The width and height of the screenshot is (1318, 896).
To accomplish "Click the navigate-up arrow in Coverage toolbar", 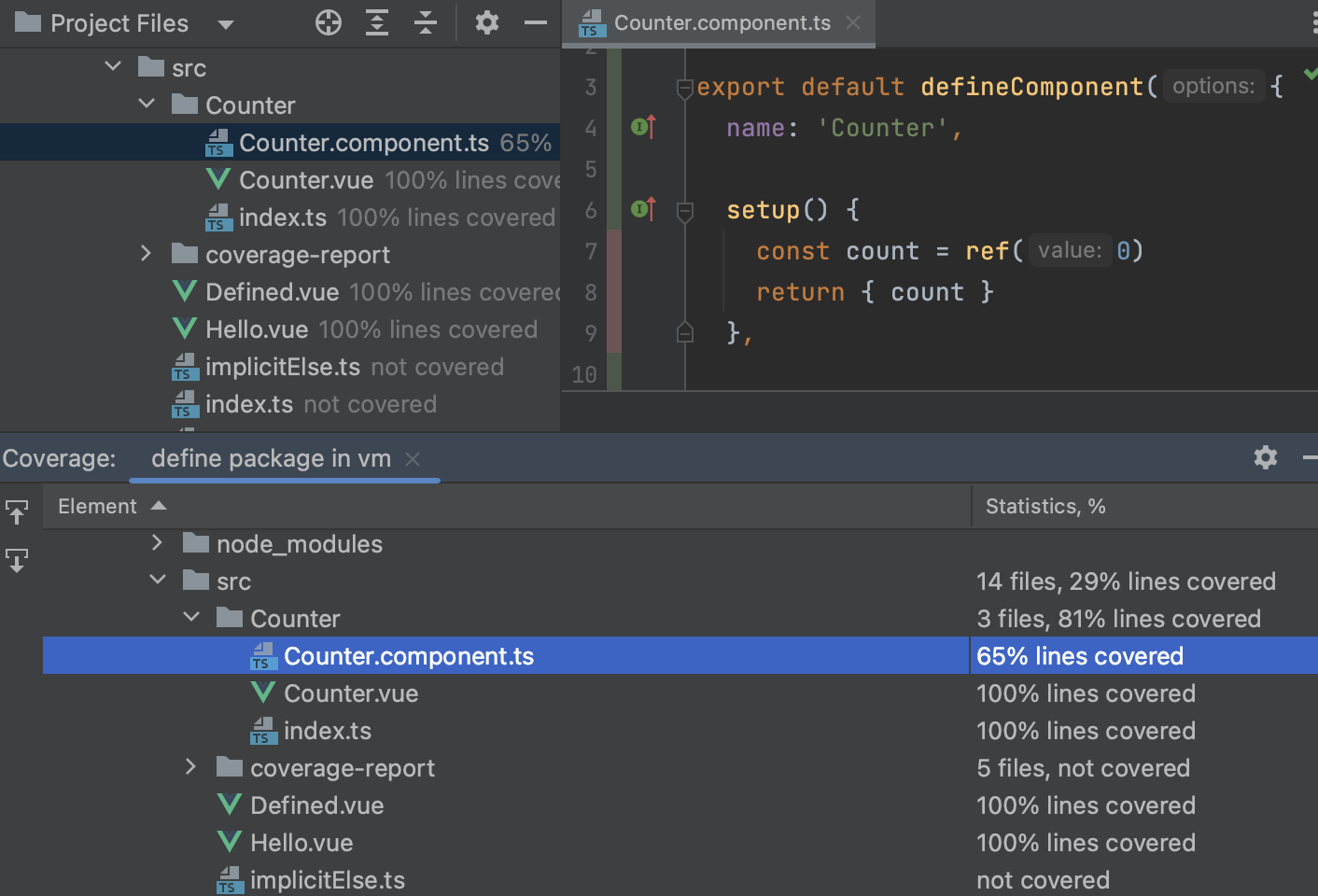I will 17,511.
